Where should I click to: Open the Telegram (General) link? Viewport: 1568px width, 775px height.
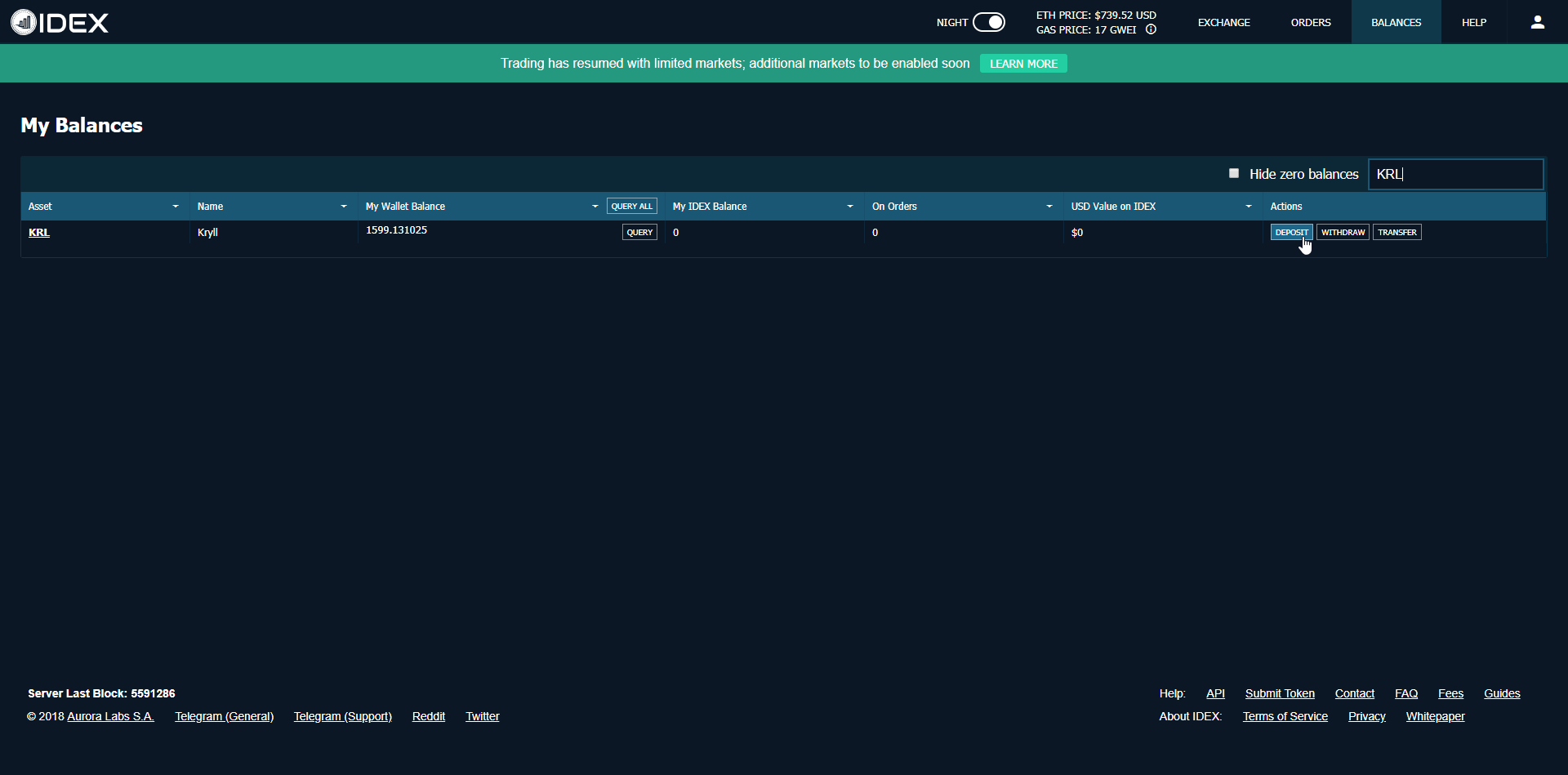[224, 716]
